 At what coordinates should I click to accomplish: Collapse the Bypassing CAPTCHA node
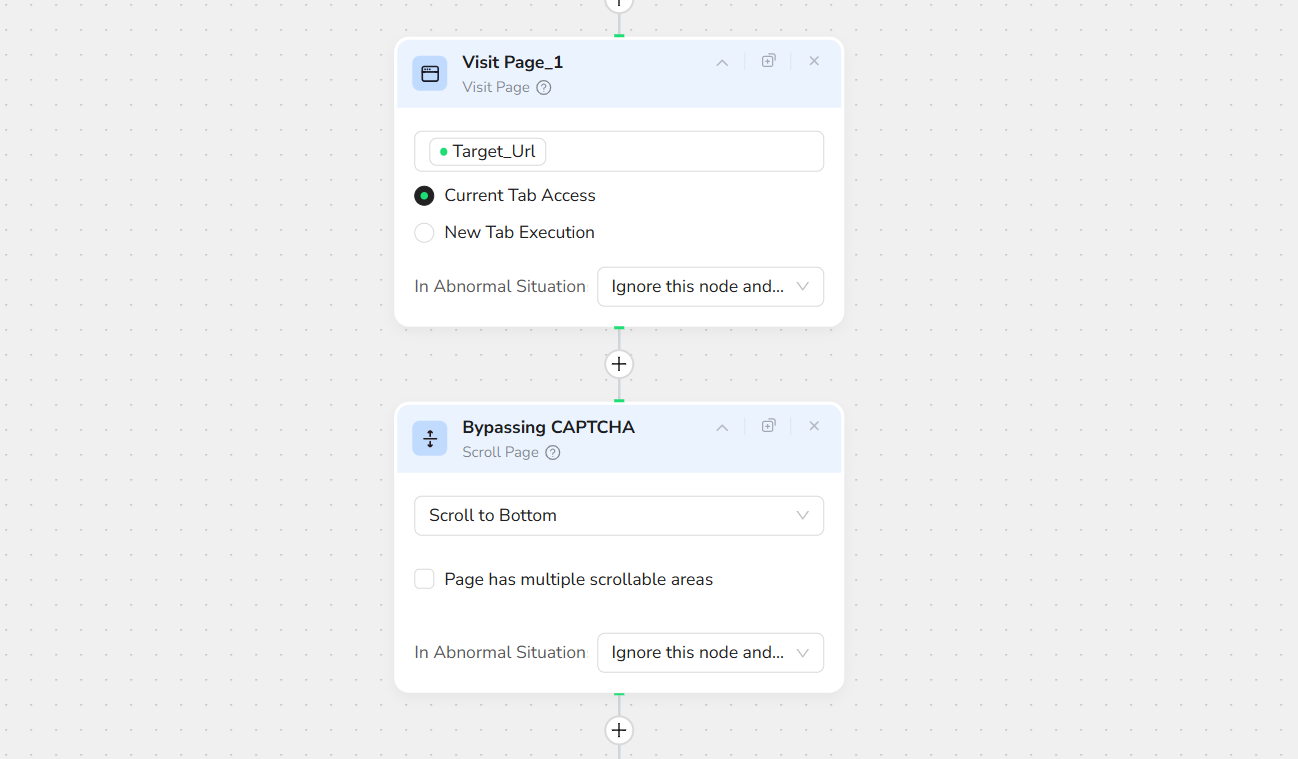722,427
